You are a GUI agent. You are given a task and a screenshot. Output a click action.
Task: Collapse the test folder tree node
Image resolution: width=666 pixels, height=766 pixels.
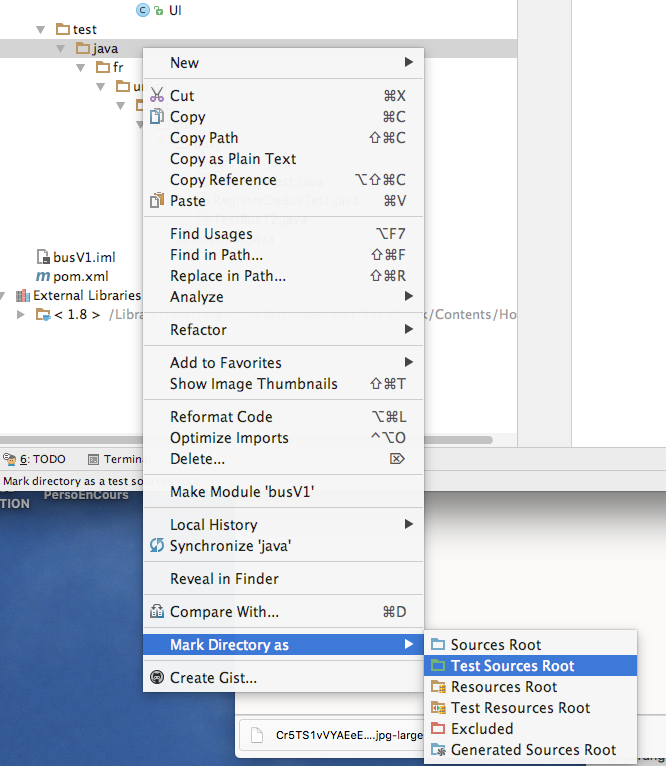(x=41, y=30)
